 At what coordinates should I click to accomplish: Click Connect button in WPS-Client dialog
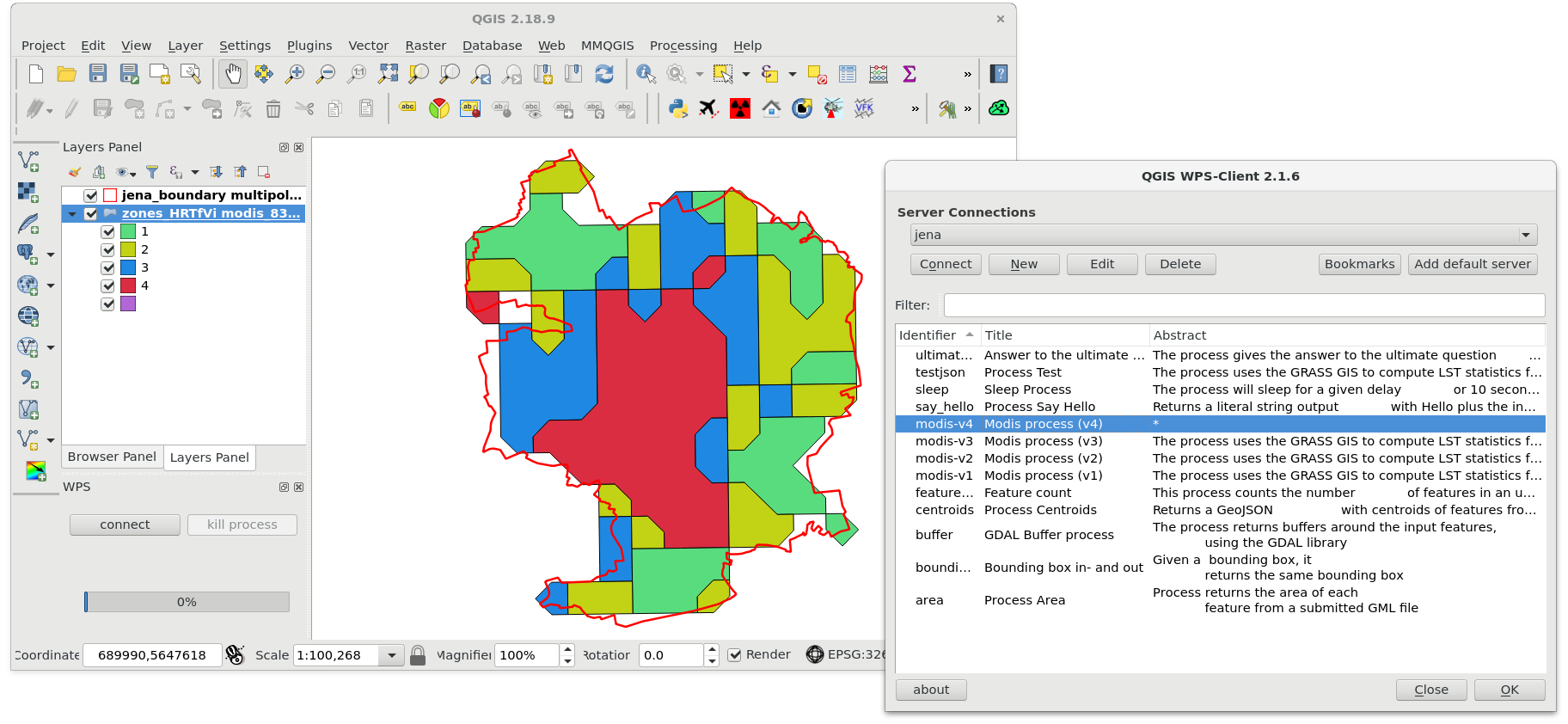pos(946,264)
